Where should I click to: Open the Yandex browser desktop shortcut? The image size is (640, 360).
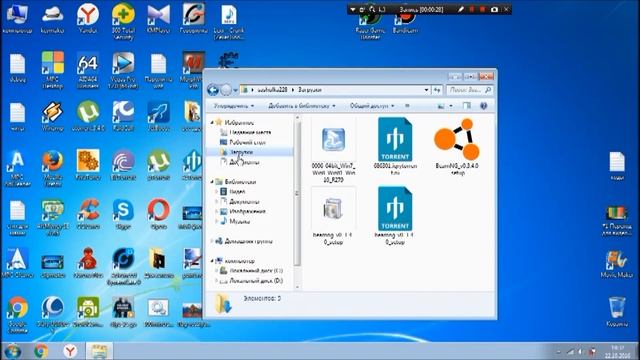tap(87, 18)
